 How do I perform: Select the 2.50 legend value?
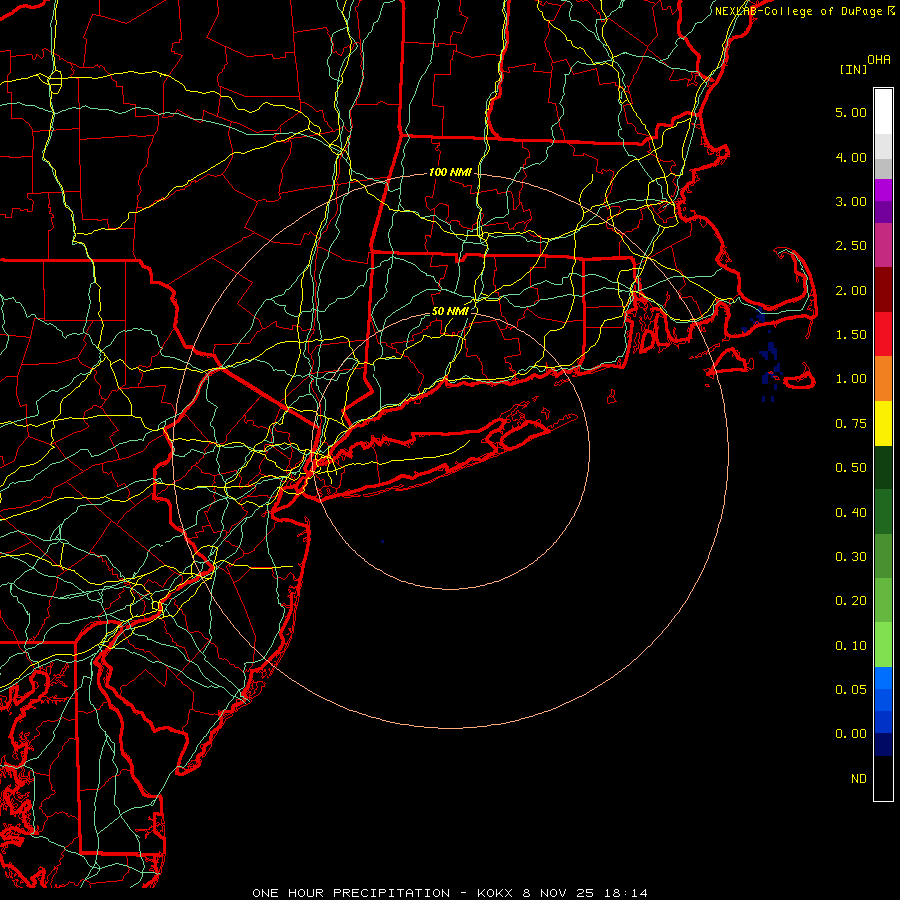[851, 246]
